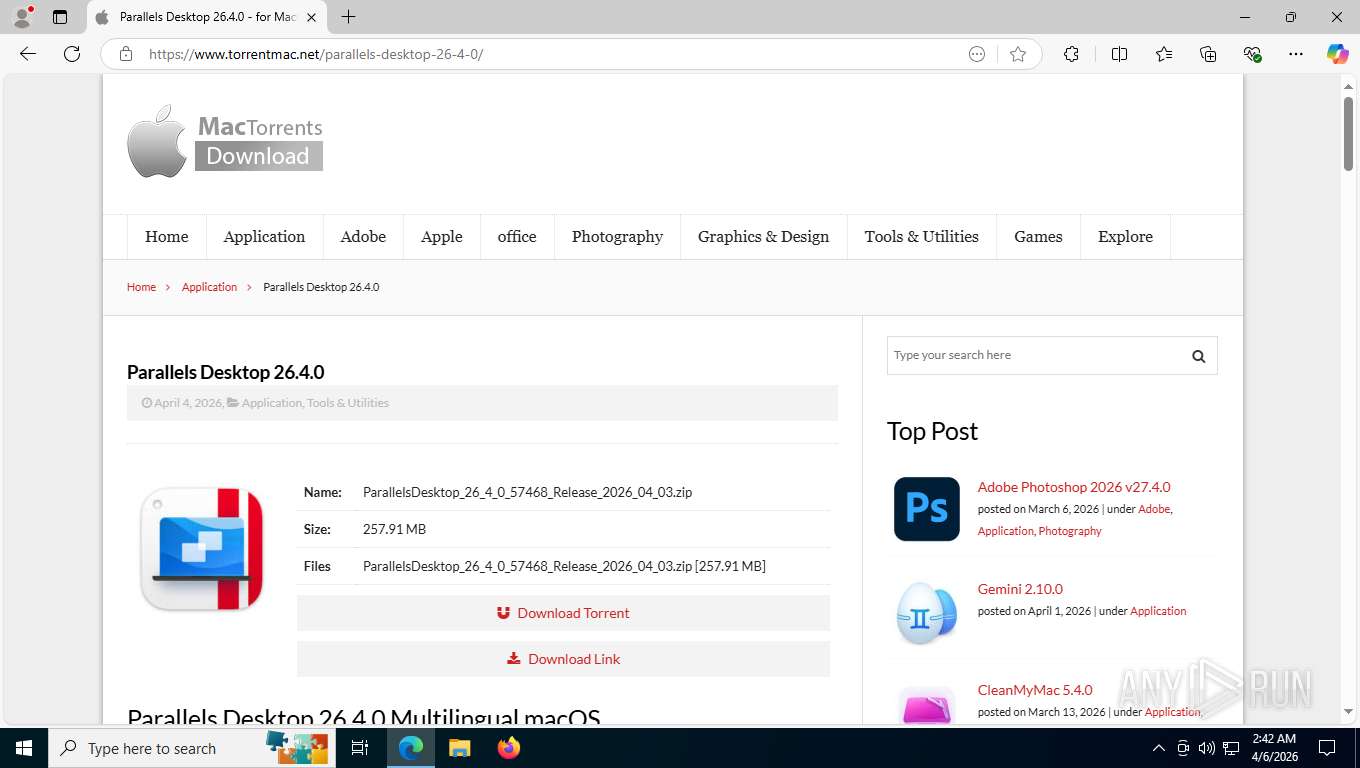1360x768 pixels.
Task: Launch Copilot from toolbar icon
Action: click(1337, 54)
